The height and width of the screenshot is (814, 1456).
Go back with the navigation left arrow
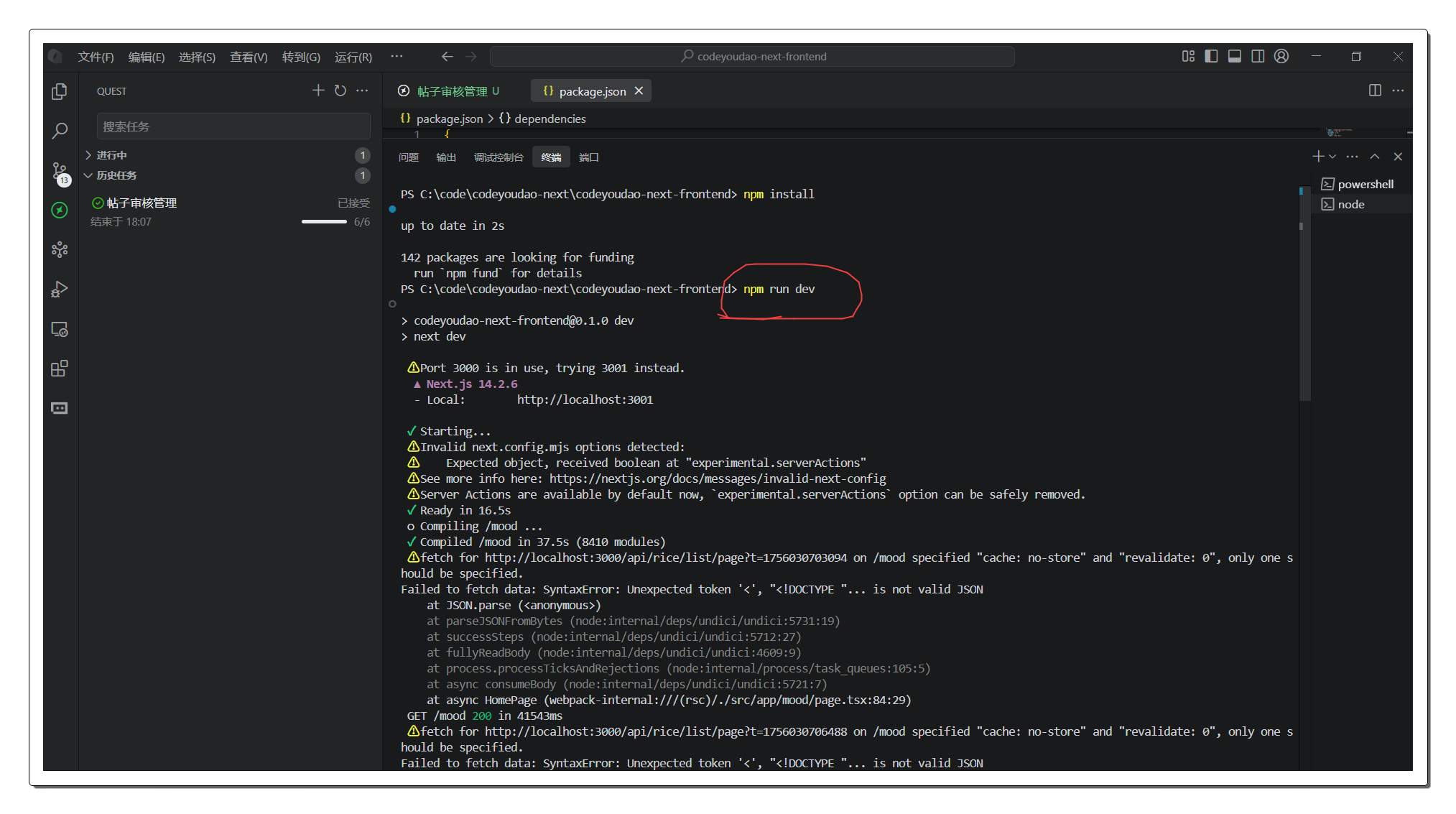(x=448, y=56)
